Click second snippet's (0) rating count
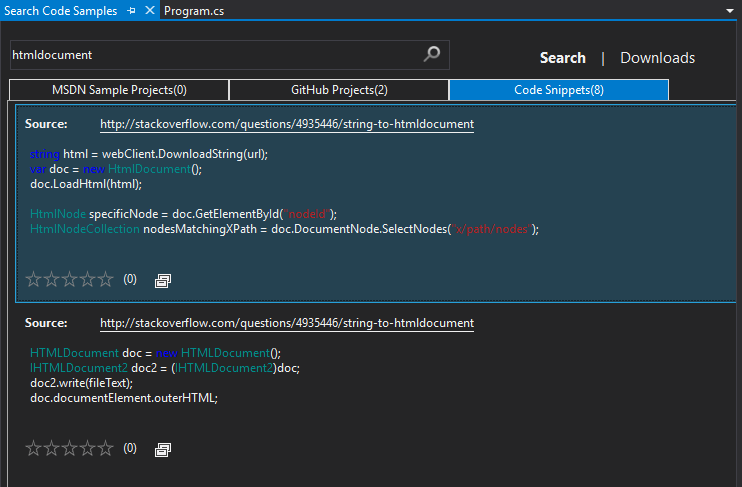The height and width of the screenshot is (487, 742). [130, 448]
